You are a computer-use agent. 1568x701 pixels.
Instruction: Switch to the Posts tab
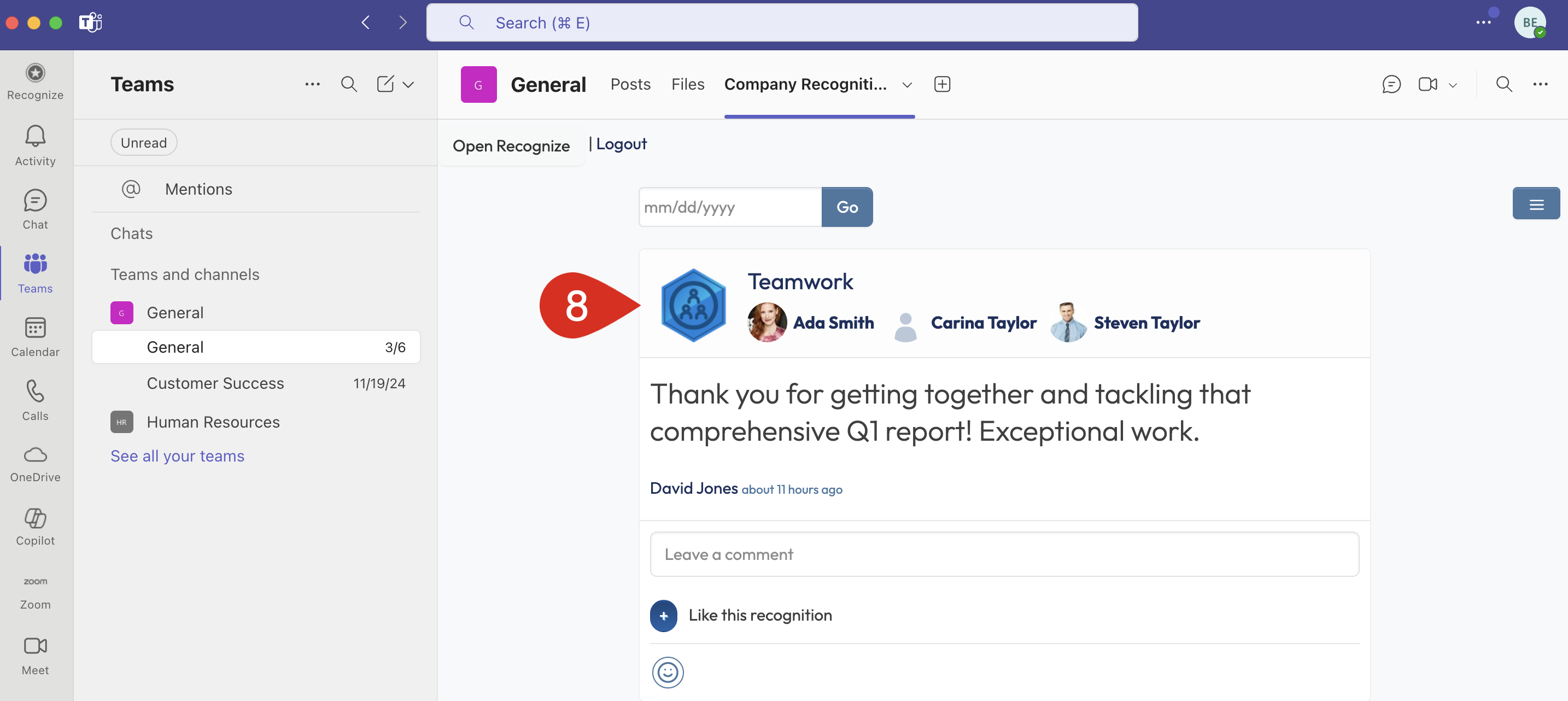pyautogui.click(x=630, y=84)
